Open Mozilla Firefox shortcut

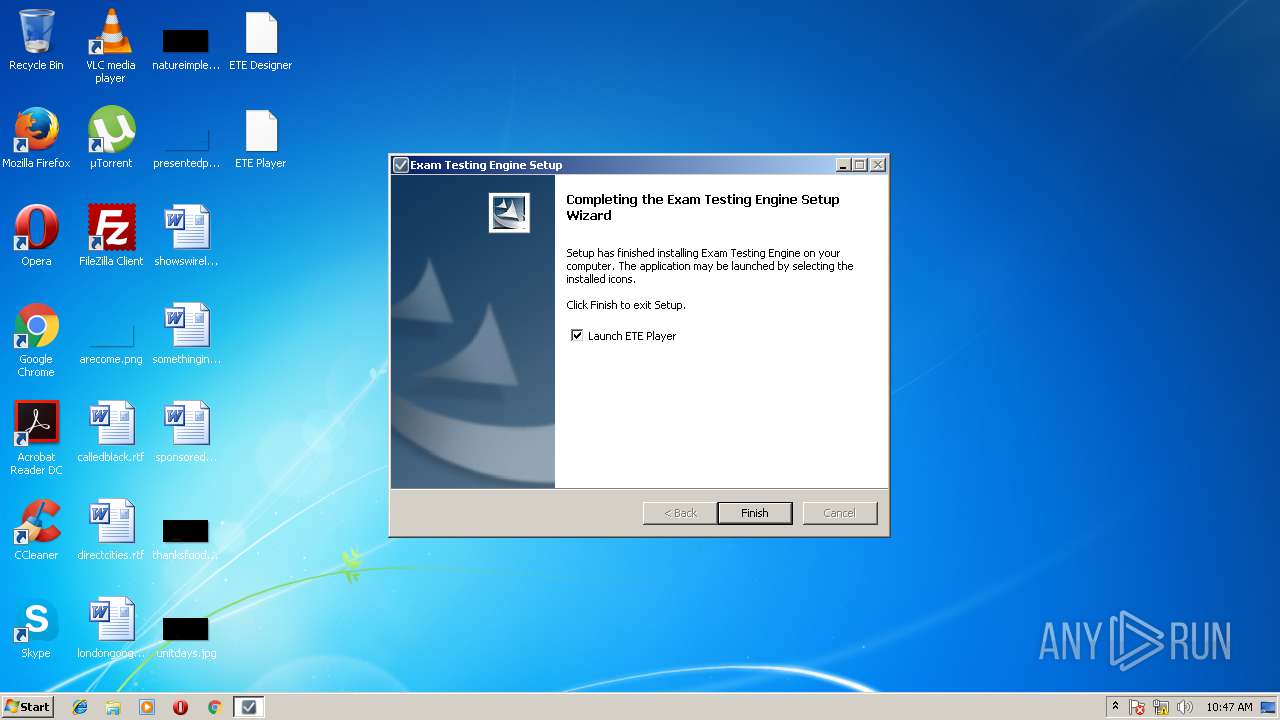click(36, 138)
